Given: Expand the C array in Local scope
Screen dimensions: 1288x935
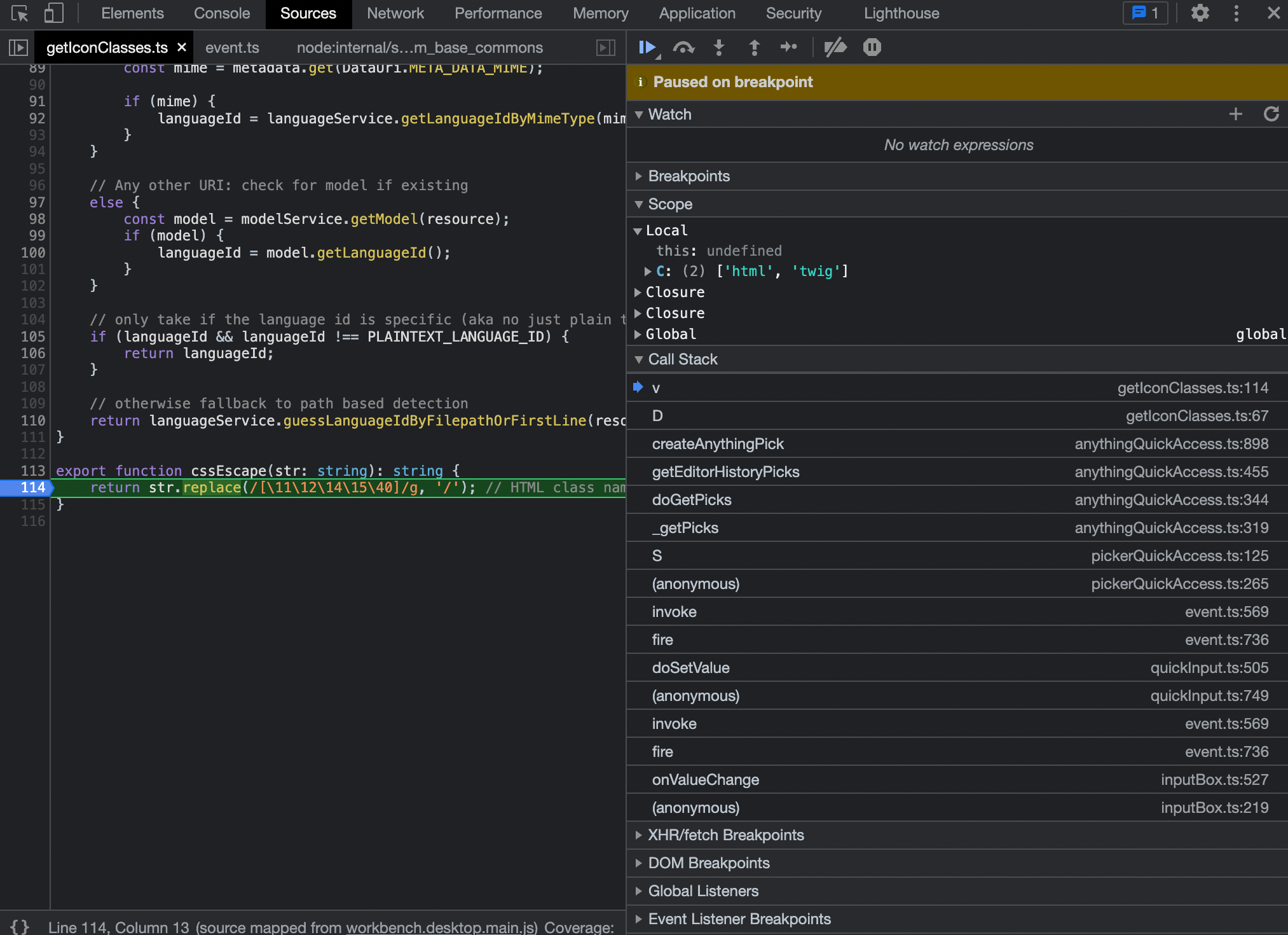Looking at the screenshot, I should click(648, 271).
